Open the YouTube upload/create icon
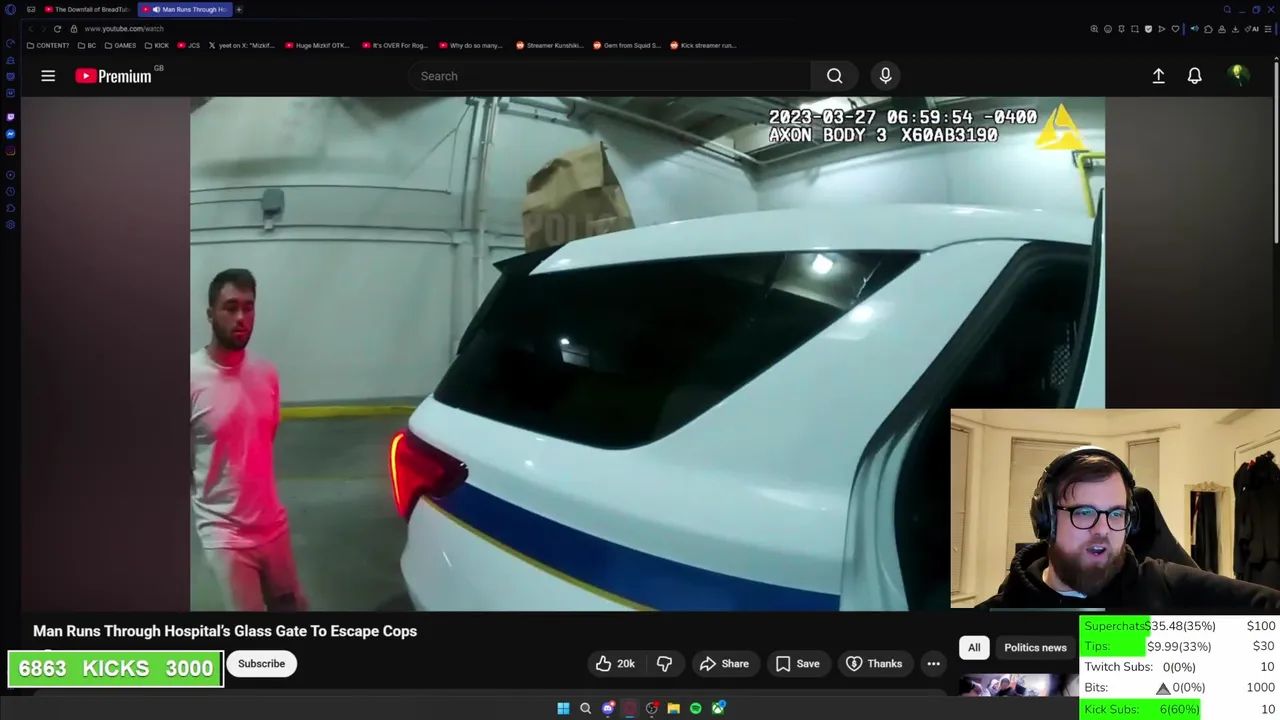 (x=1158, y=76)
